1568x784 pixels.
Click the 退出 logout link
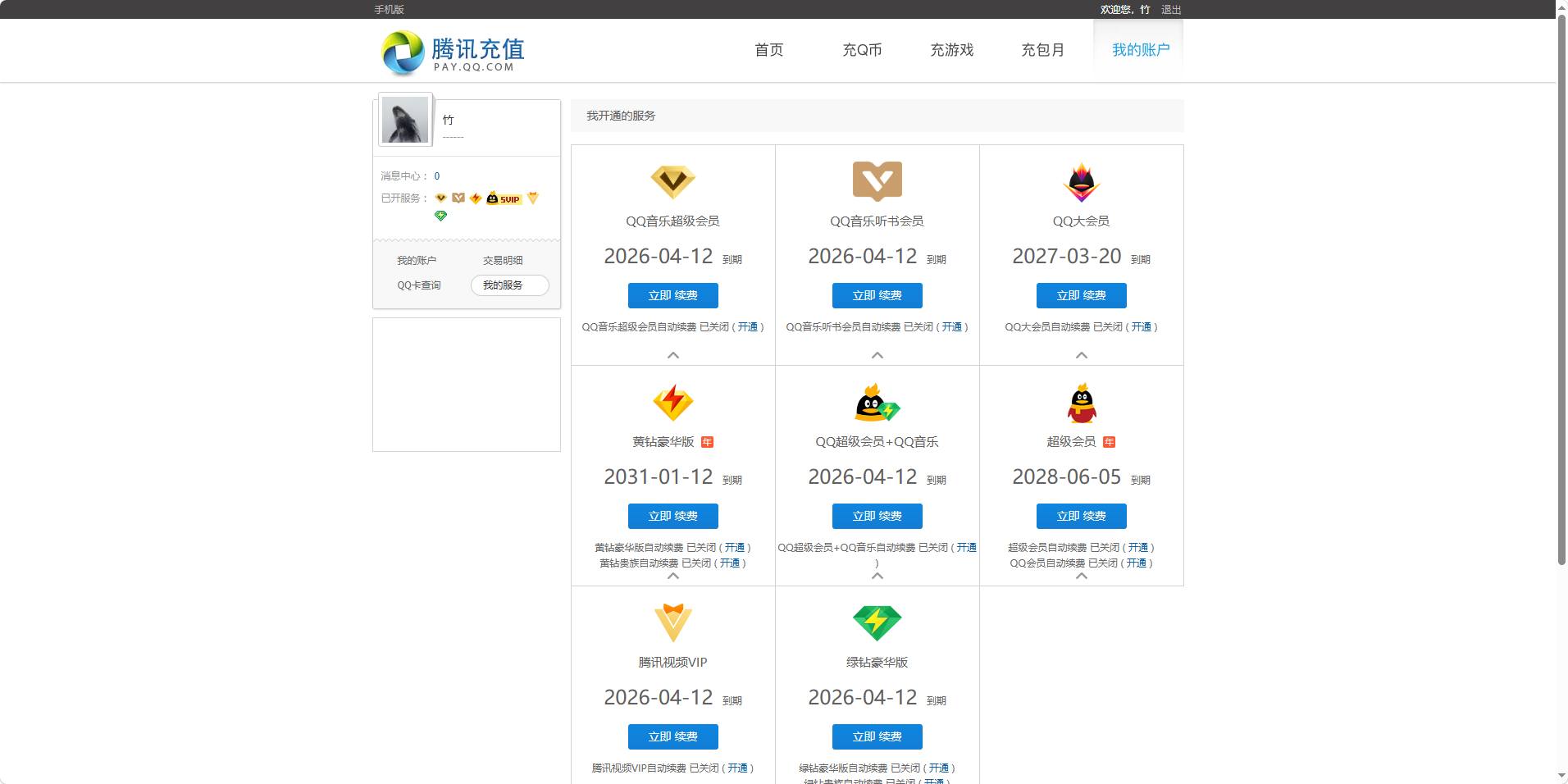coord(1170,9)
